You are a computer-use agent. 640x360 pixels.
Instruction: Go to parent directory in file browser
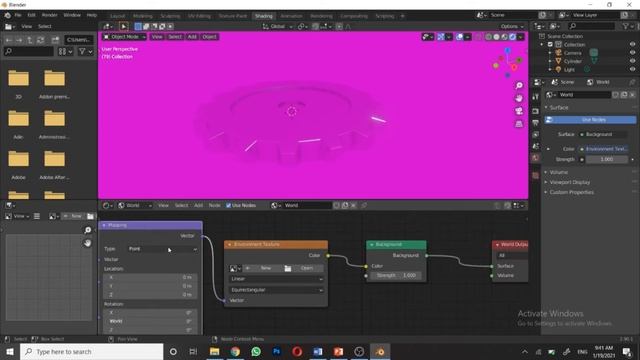pyautogui.click(x=30, y=40)
